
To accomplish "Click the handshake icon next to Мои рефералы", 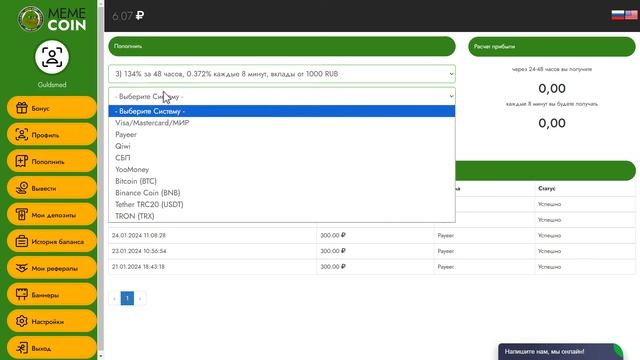I will point(22,268).
